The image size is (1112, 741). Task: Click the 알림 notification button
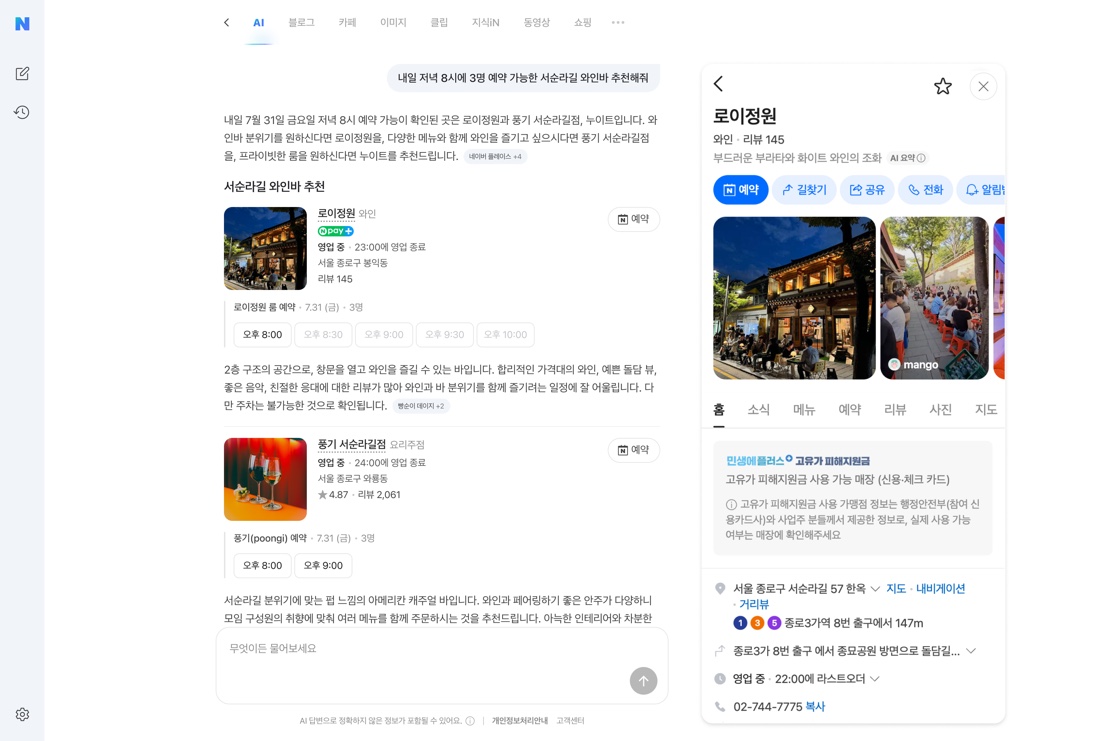pos(982,190)
